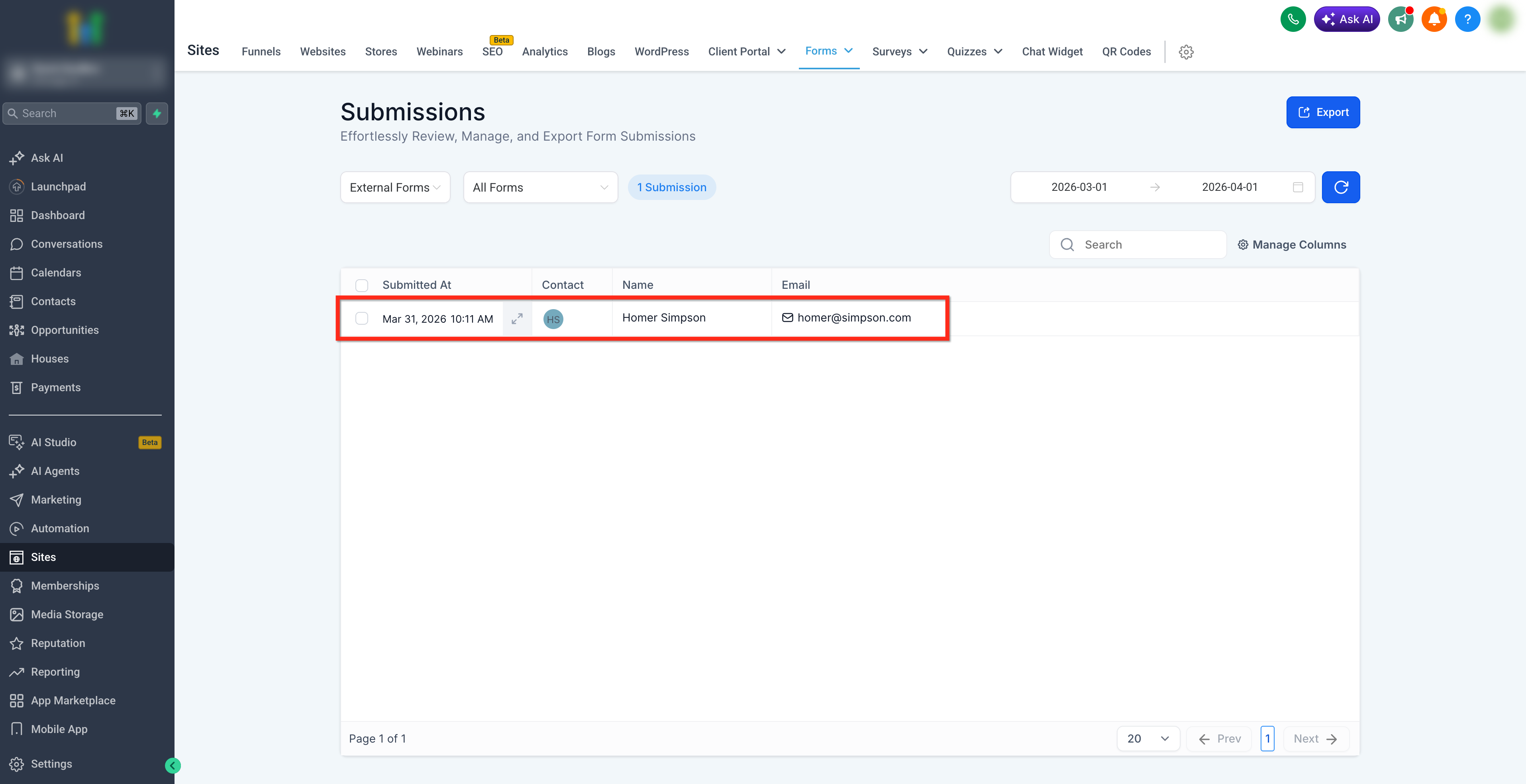Image resolution: width=1526 pixels, height=784 pixels.
Task: Open Conversations in the sidebar
Action: pos(67,243)
